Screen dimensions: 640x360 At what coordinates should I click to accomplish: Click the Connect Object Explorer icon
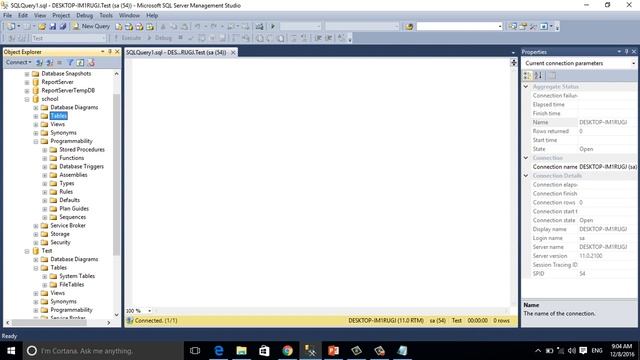tap(40, 62)
